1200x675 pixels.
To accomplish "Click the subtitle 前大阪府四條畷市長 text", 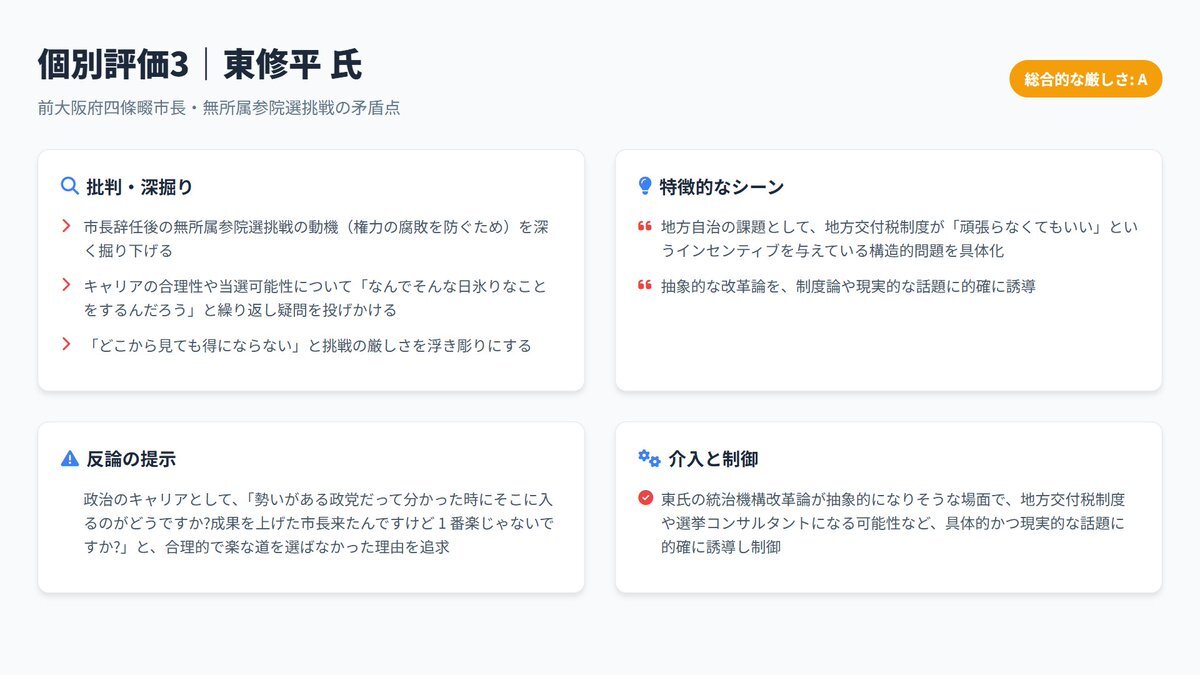I will pos(219,108).
